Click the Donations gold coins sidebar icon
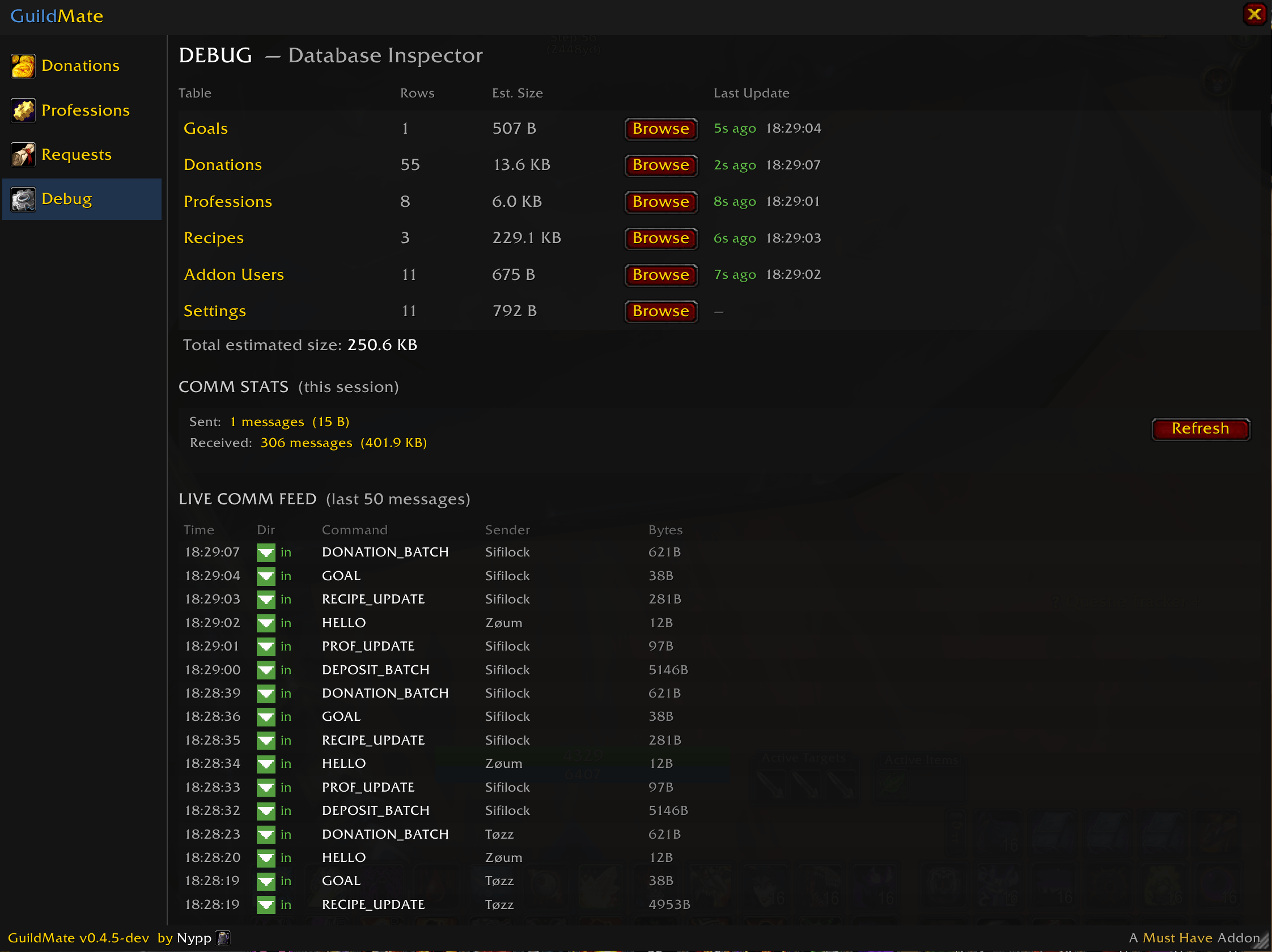 coord(23,66)
